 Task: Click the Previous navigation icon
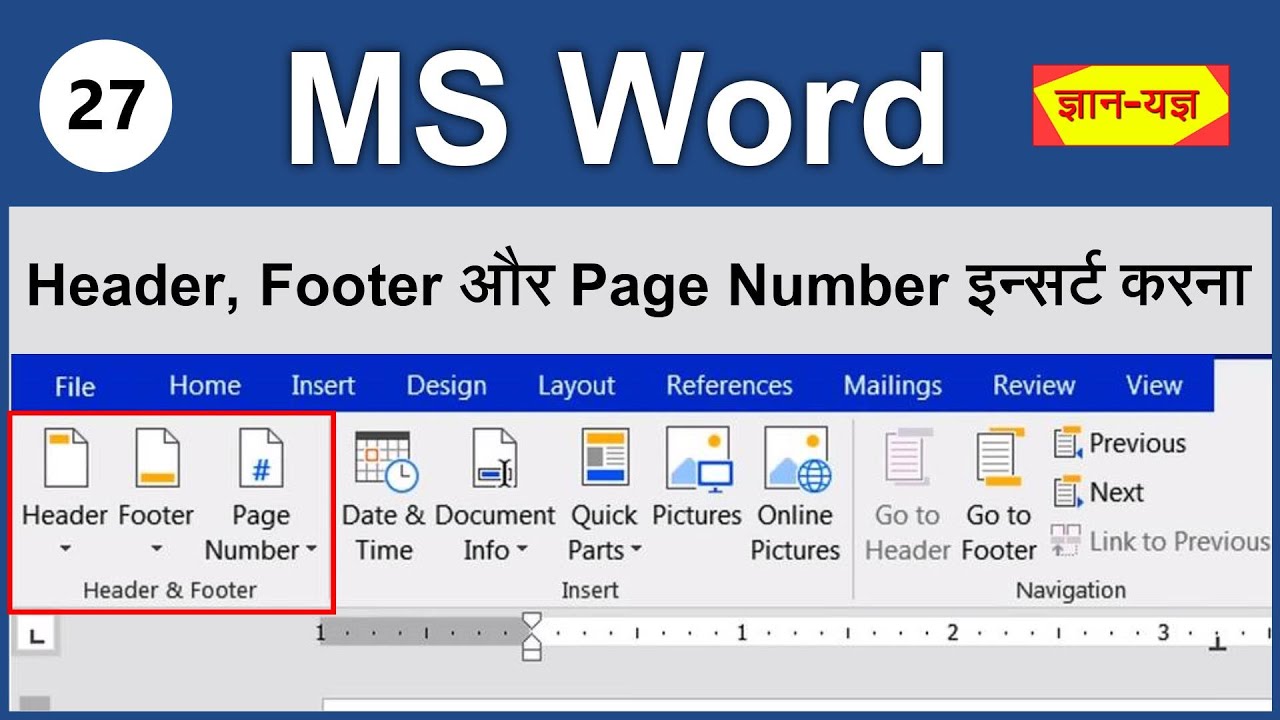[1068, 442]
